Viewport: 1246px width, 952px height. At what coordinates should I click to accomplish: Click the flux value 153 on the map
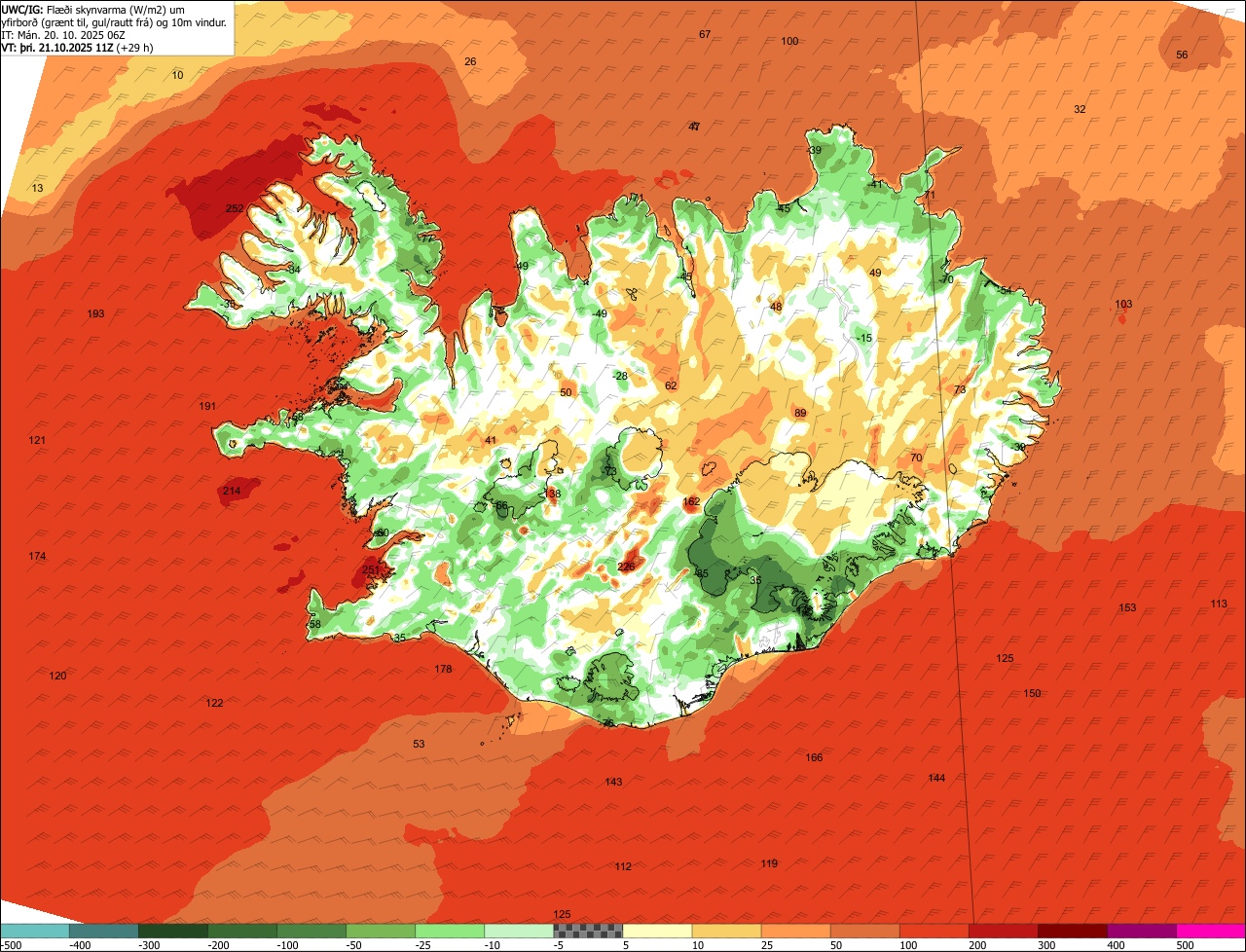(x=1127, y=607)
